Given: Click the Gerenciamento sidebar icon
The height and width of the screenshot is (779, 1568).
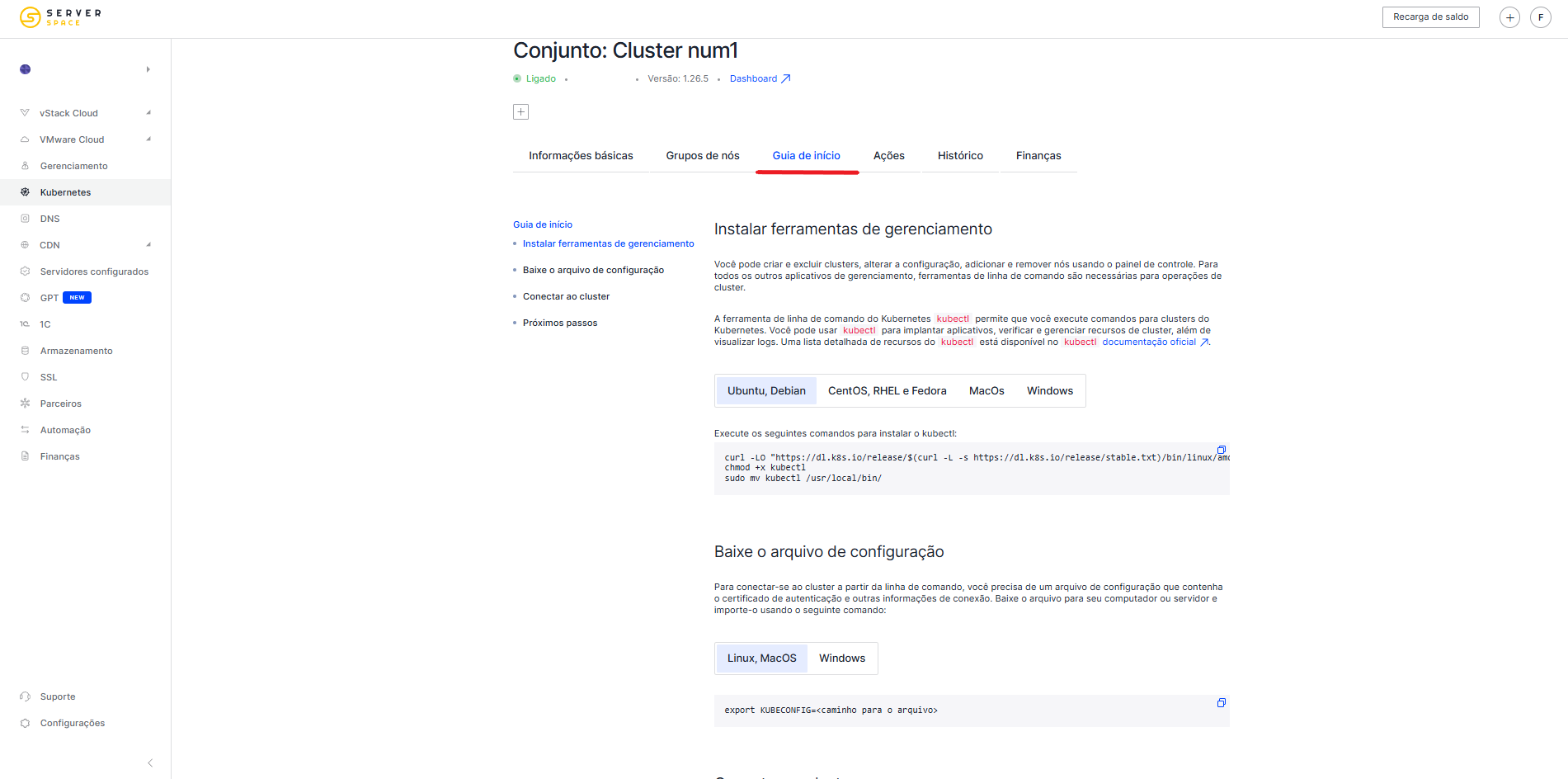Looking at the screenshot, I should [x=25, y=166].
